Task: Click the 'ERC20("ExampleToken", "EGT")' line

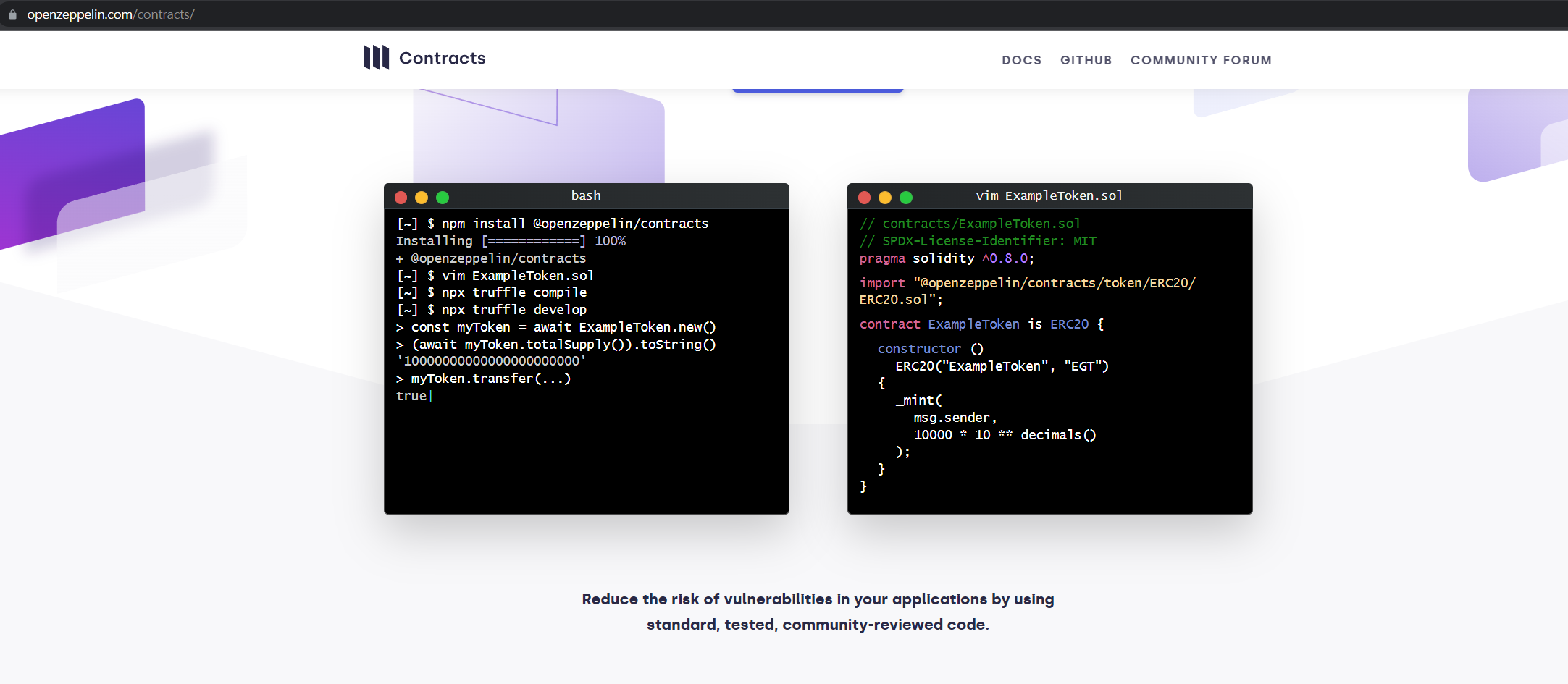Action: click(x=1002, y=366)
